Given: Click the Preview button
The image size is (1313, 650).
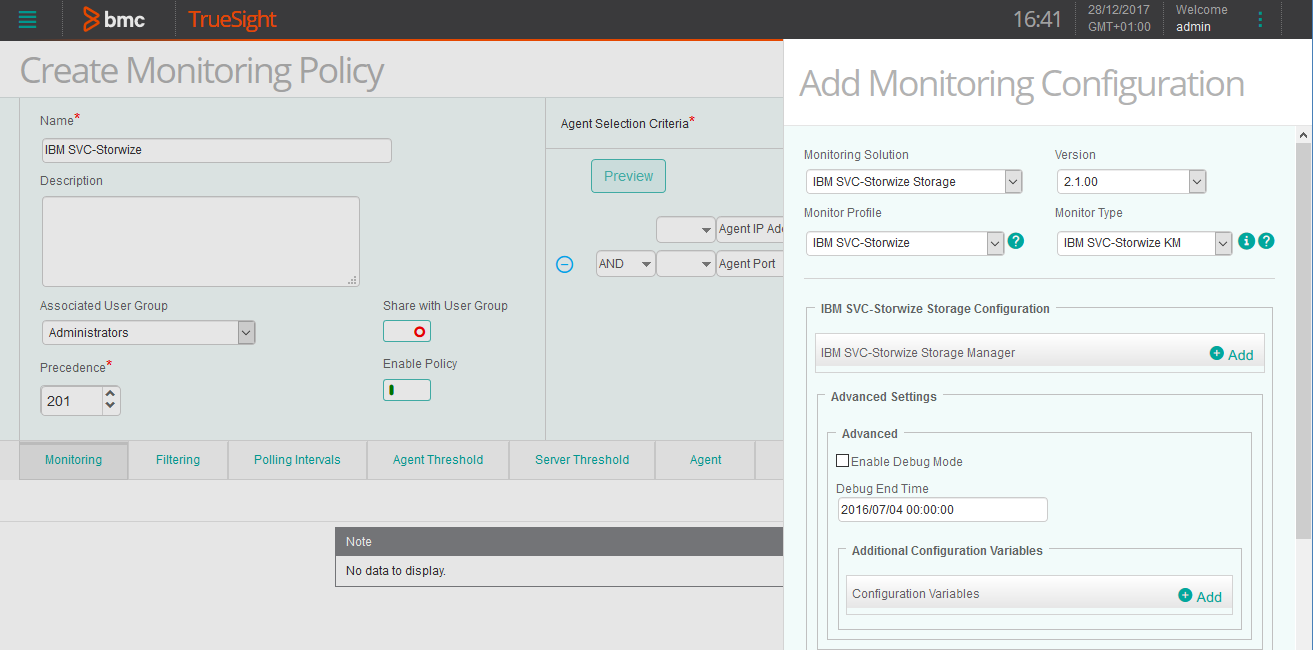Looking at the screenshot, I should pyautogui.click(x=627, y=175).
